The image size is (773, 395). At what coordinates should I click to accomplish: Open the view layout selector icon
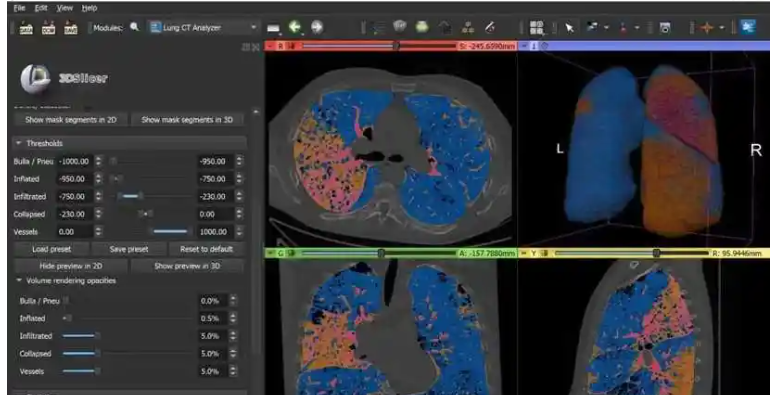point(536,28)
